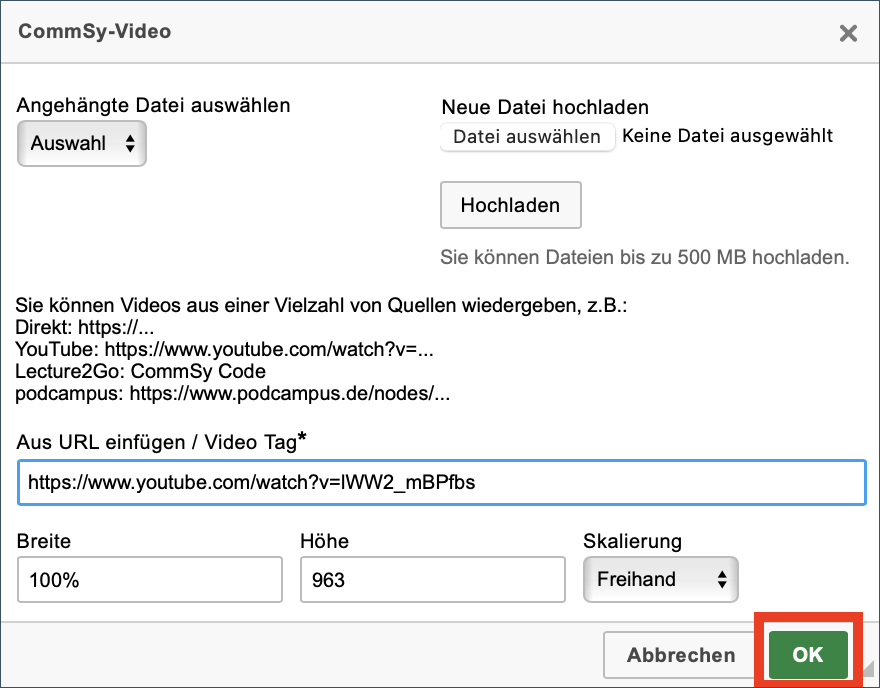Close the CommSy-Video dialog with the X
The image size is (880, 688).
[x=848, y=33]
